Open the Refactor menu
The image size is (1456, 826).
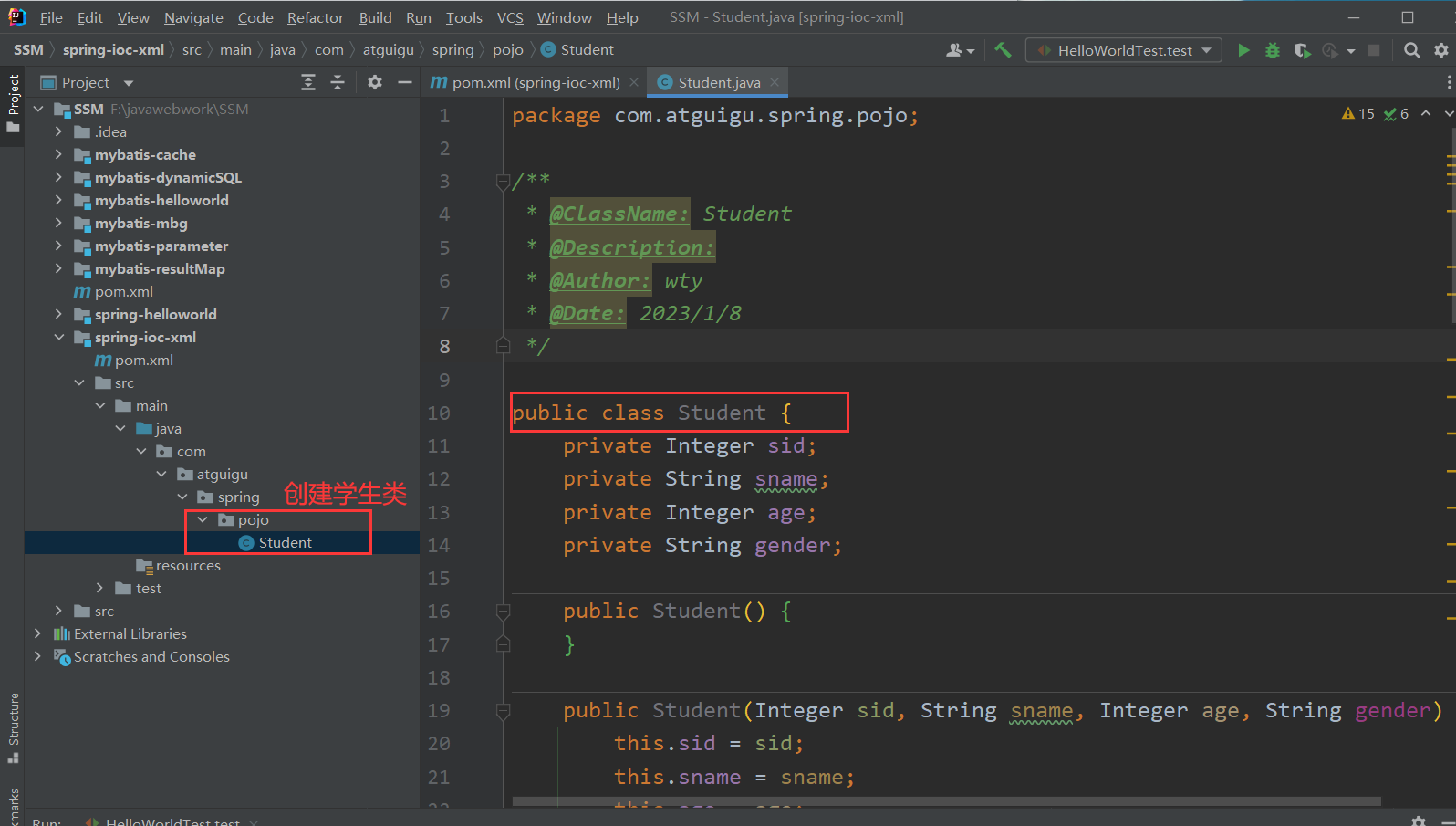[316, 17]
